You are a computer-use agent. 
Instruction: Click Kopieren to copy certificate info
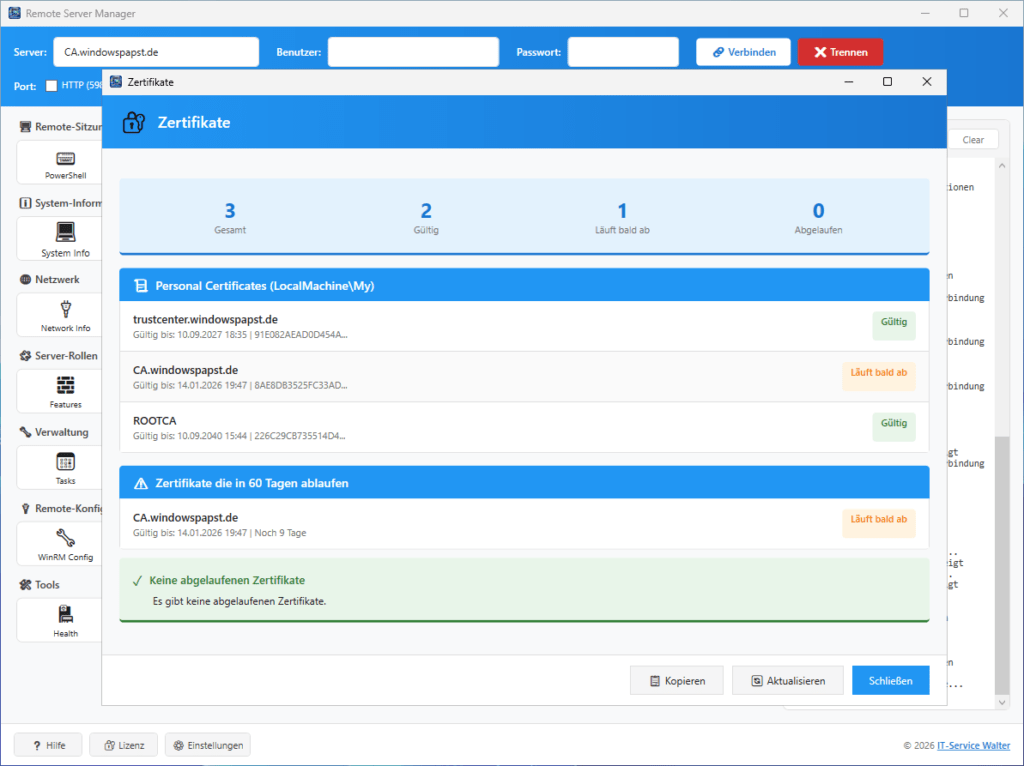coord(676,680)
